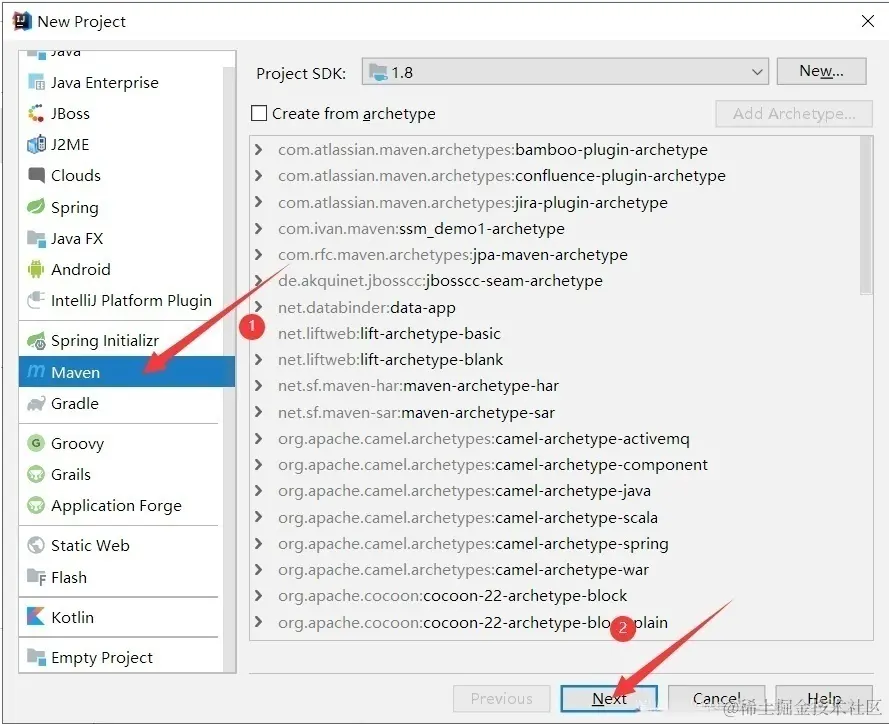Click the Groovy icon
The height and width of the screenshot is (724, 889).
(x=36, y=443)
